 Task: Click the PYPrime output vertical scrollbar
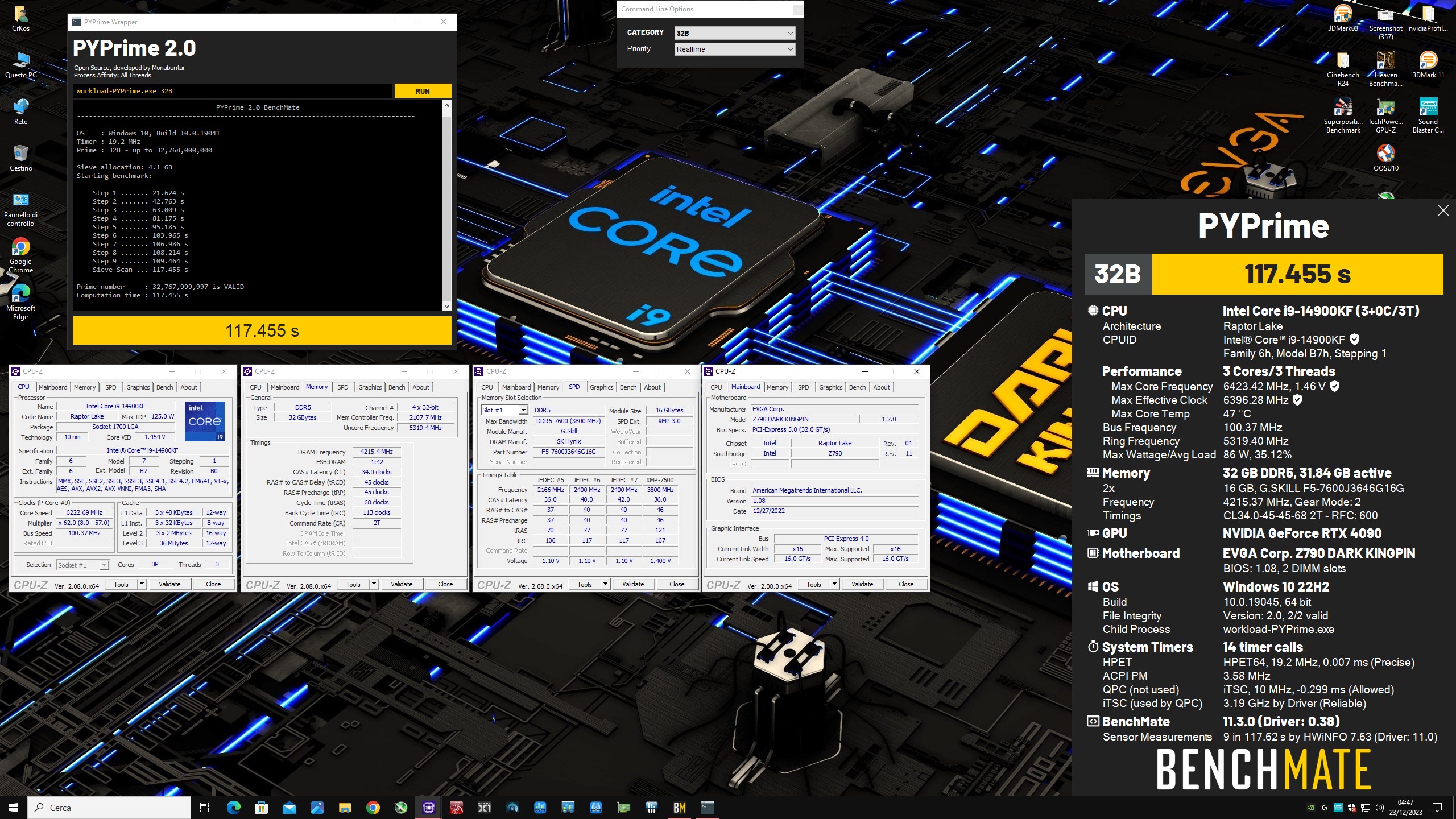446,206
